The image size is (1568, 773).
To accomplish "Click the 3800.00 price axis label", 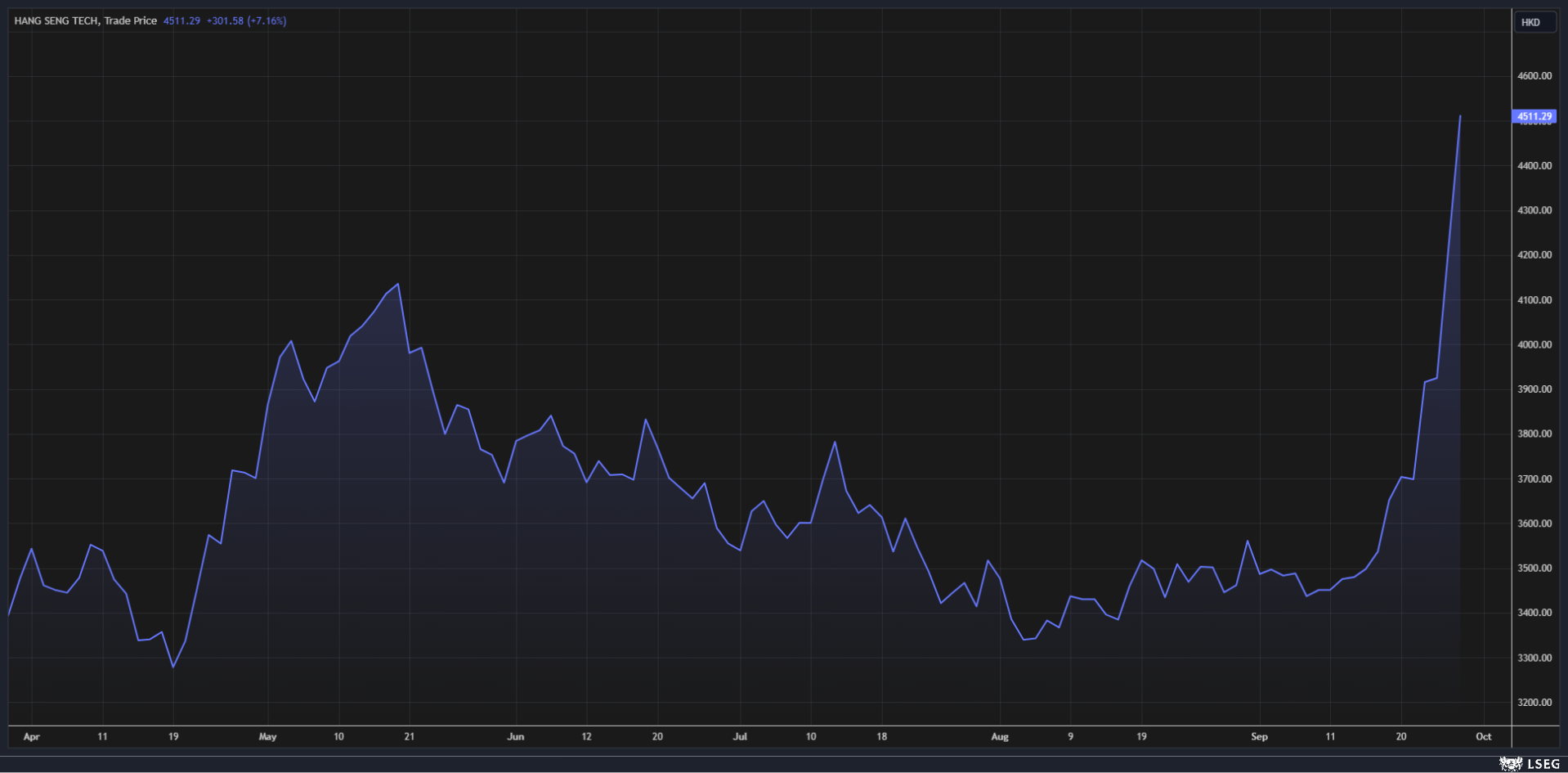I will point(1534,434).
